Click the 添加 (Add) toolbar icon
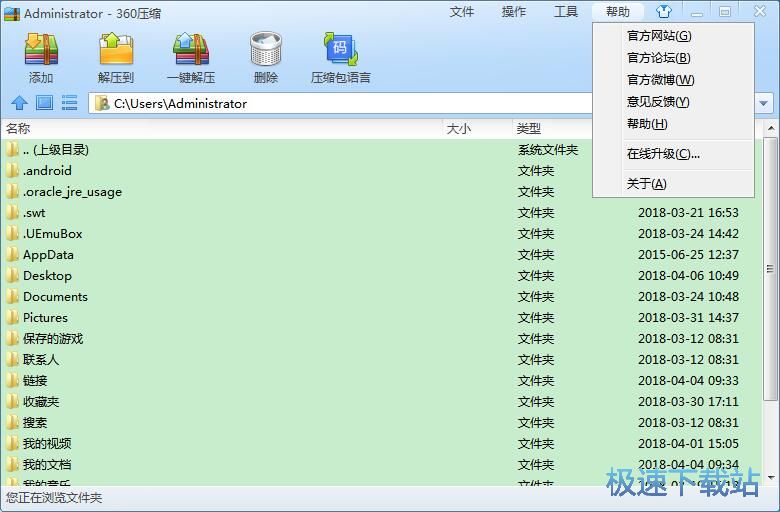This screenshot has width=780, height=512. tap(41, 50)
